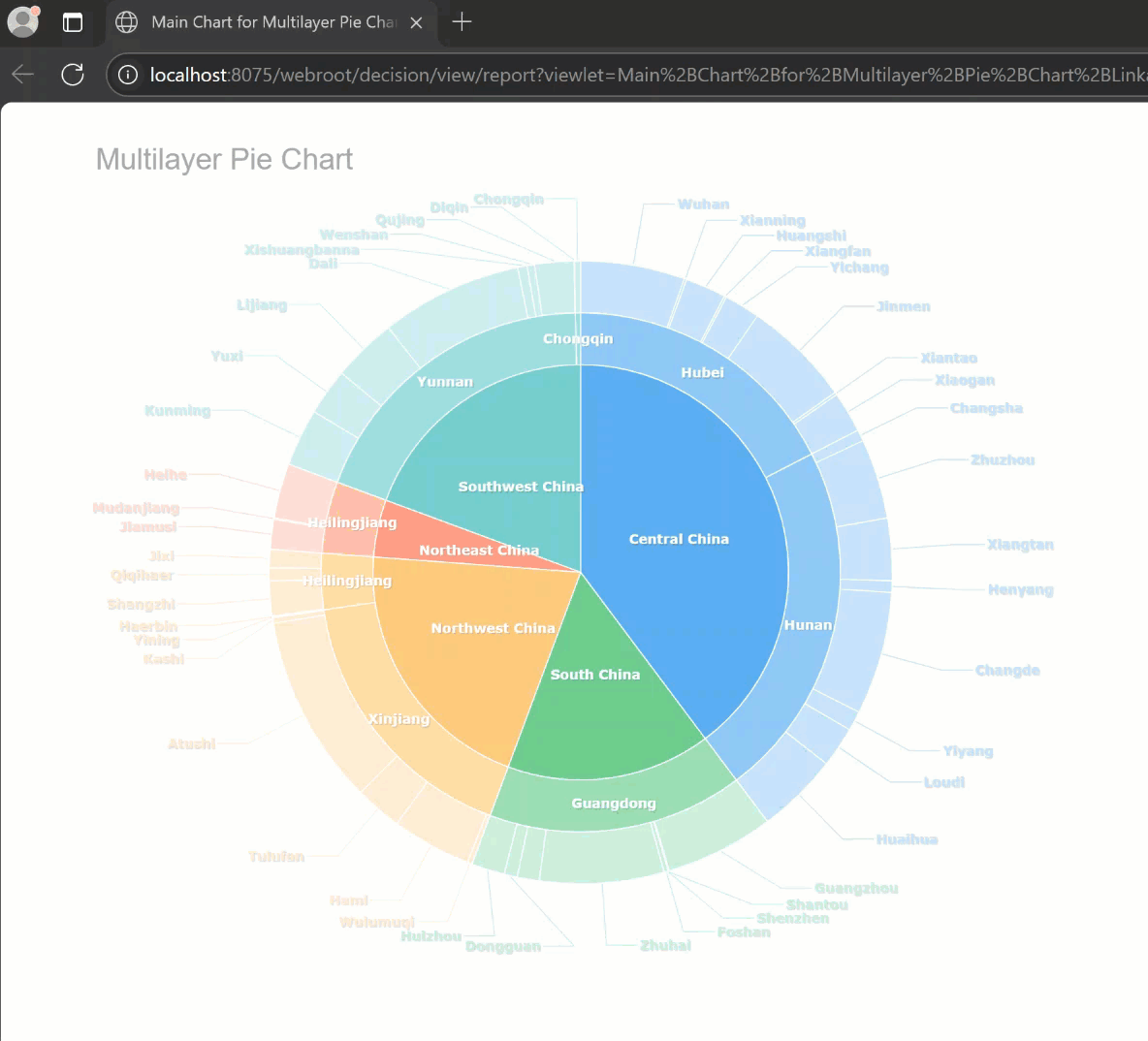The height and width of the screenshot is (1041, 1148).
Task: Click the Xishuangbanna label
Action: (302, 250)
